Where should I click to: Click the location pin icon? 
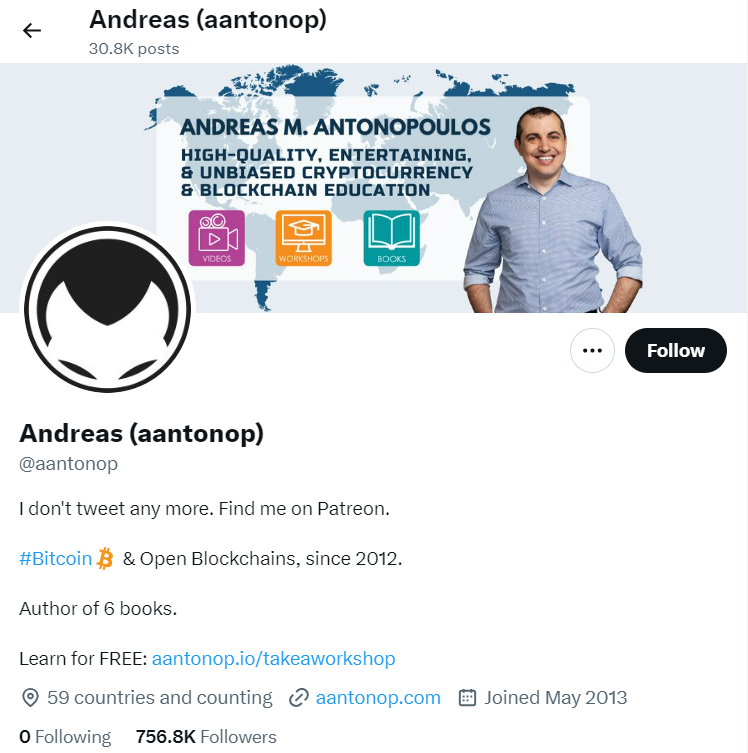click(30, 698)
